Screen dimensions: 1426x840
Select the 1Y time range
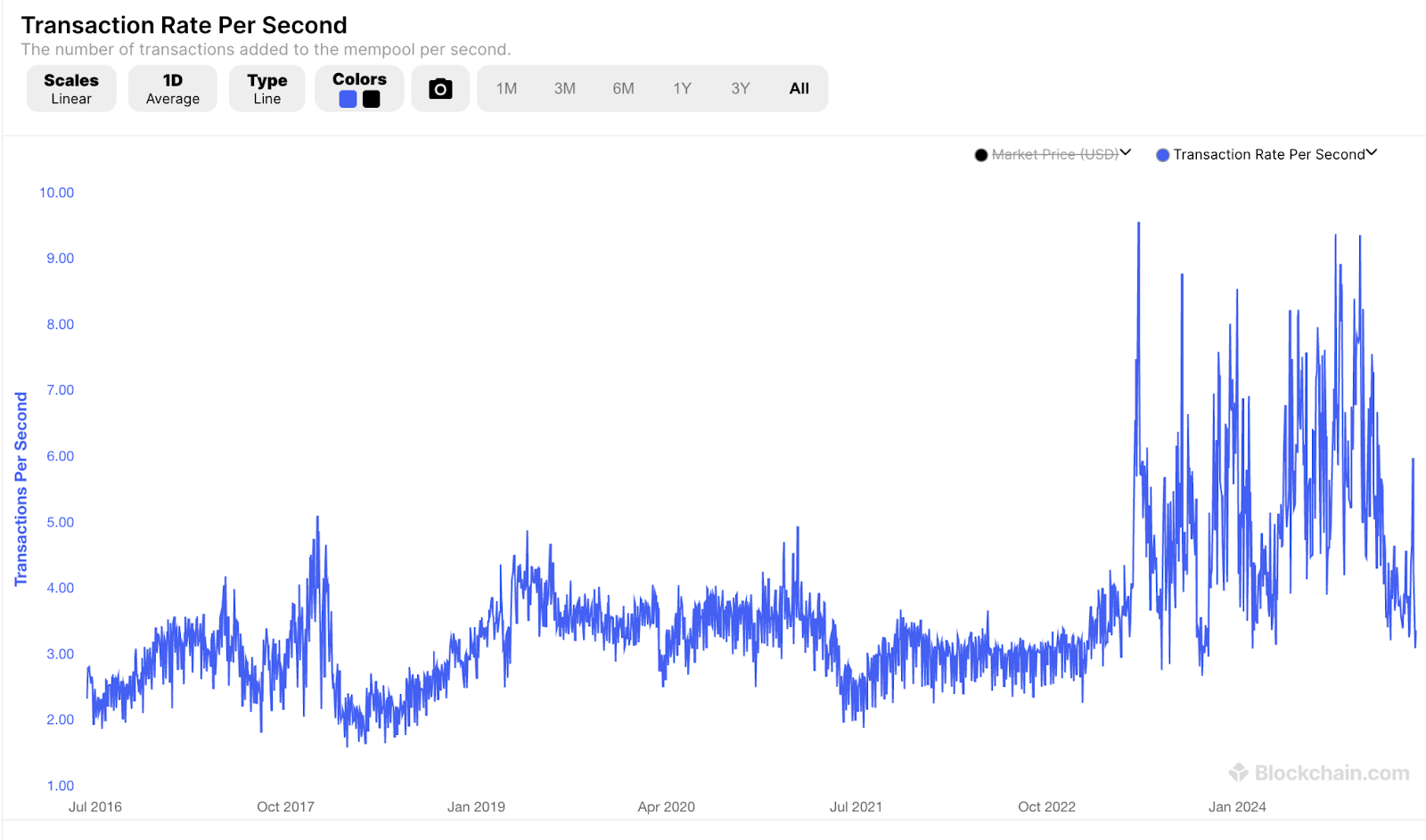coord(683,88)
